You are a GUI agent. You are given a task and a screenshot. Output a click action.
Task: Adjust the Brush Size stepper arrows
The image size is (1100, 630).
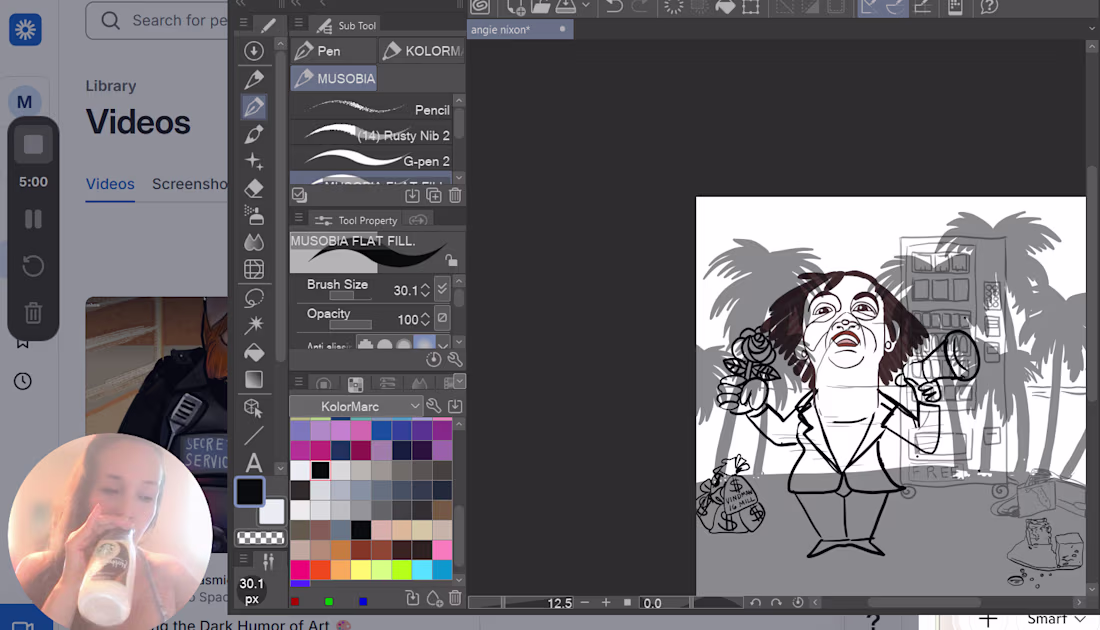point(425,290)
